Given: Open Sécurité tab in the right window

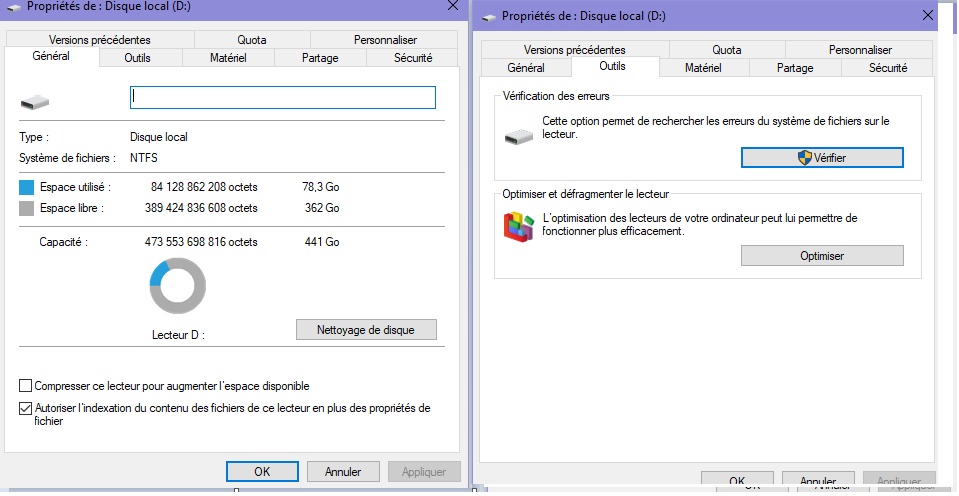Looking at the screenshot, I should pyautogui.click(x=887, y=68).
